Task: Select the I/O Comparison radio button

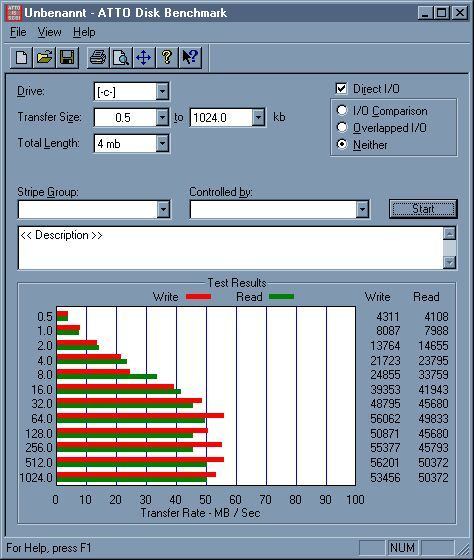Action: (x=342, y=110)
